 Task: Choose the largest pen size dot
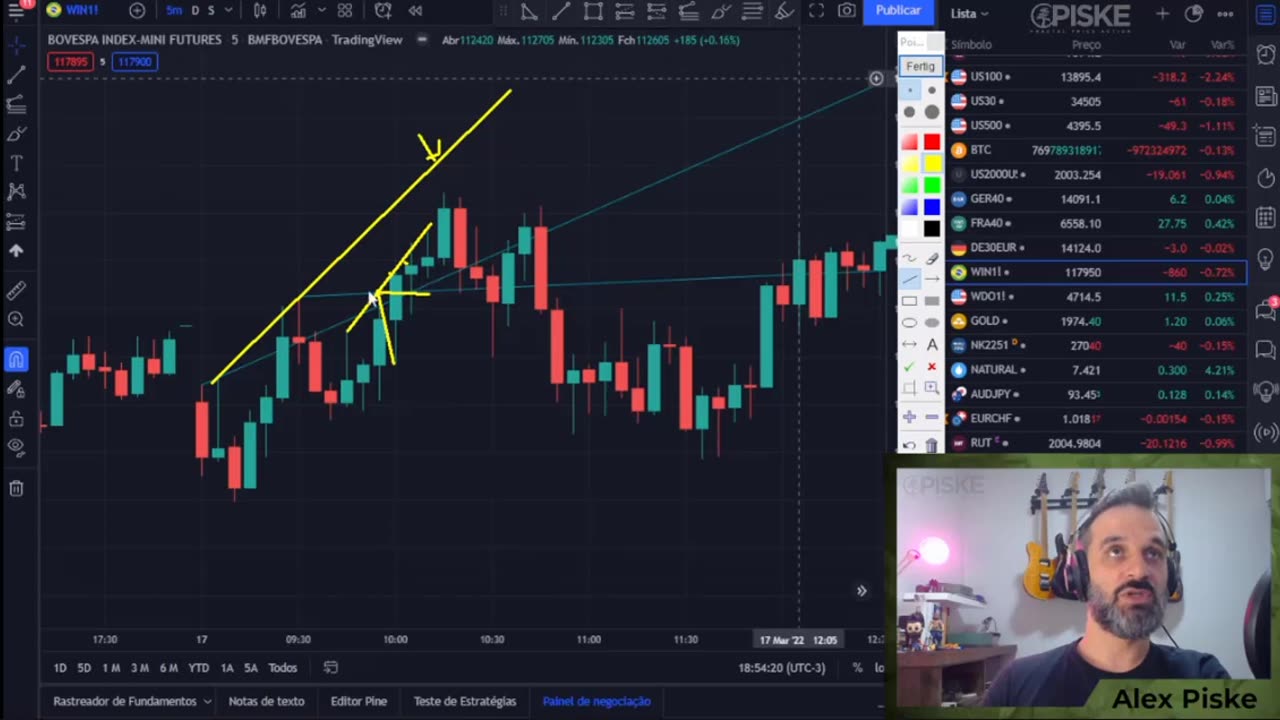coord(932,112)
